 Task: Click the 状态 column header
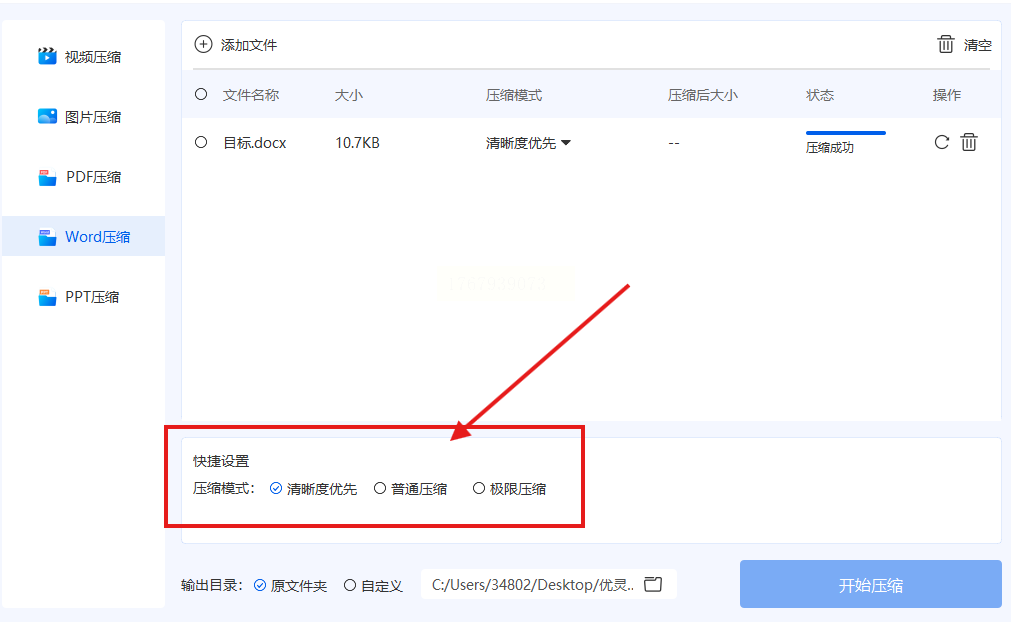coord(820,95)
